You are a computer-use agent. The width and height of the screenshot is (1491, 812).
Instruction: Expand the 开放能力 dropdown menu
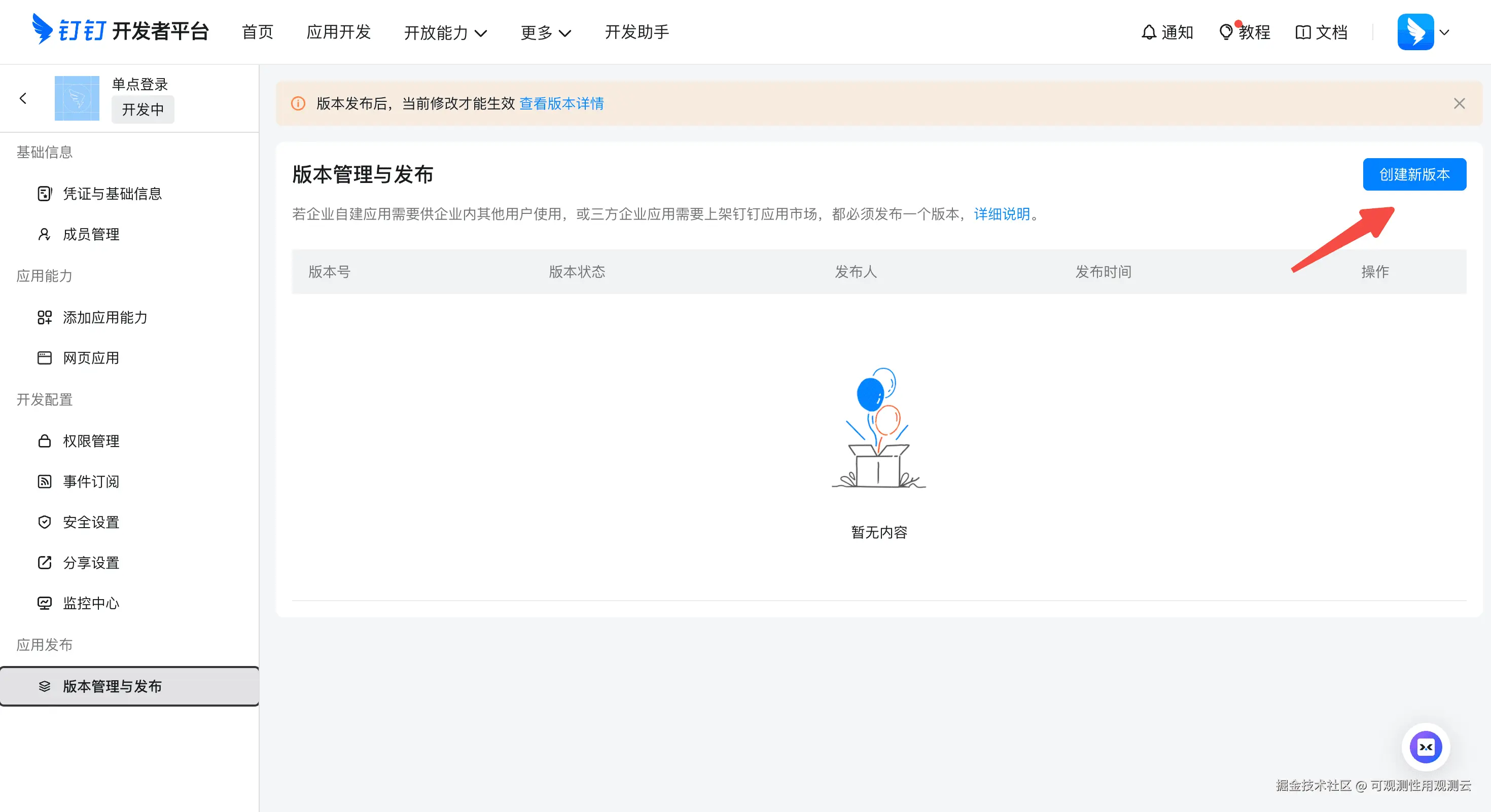445,32
